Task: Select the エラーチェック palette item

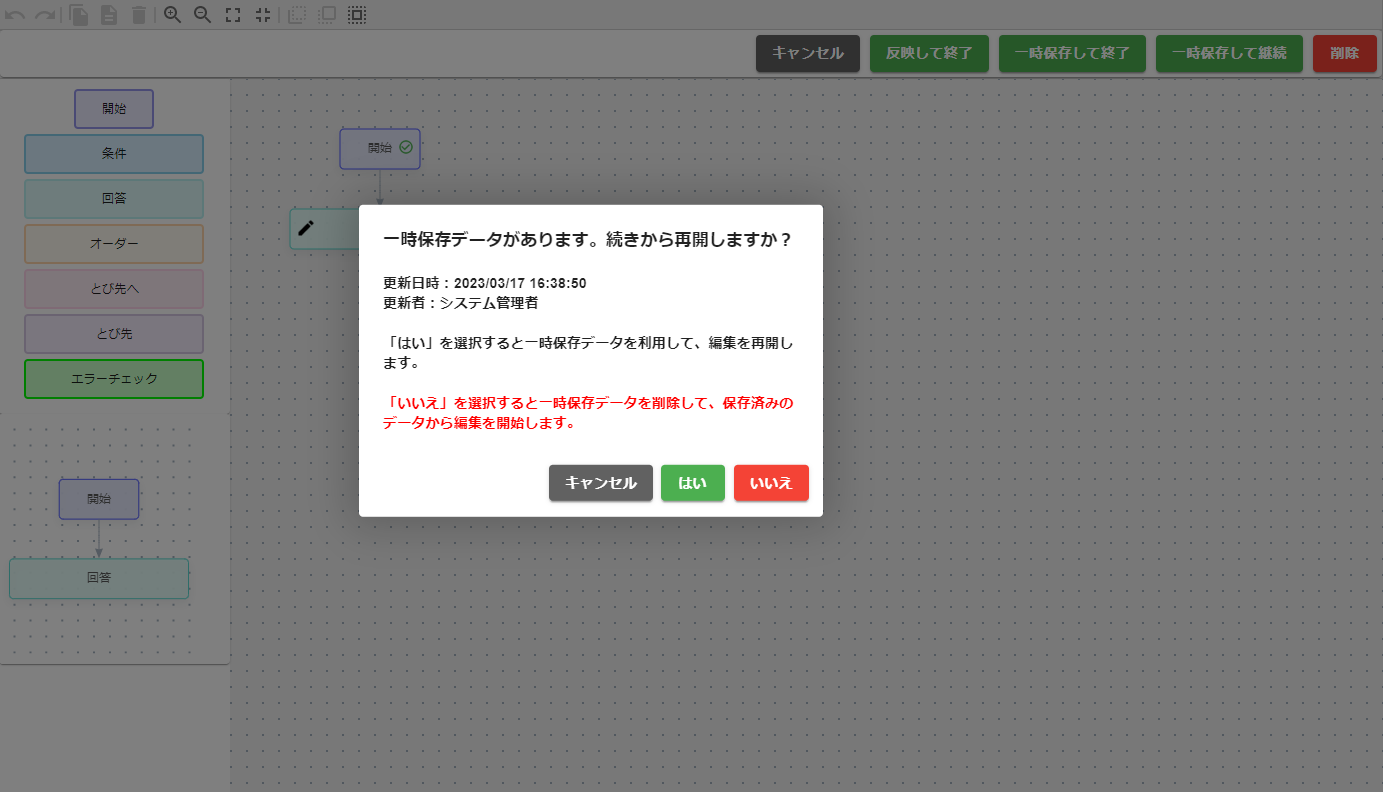Action: tap(114, 379)
